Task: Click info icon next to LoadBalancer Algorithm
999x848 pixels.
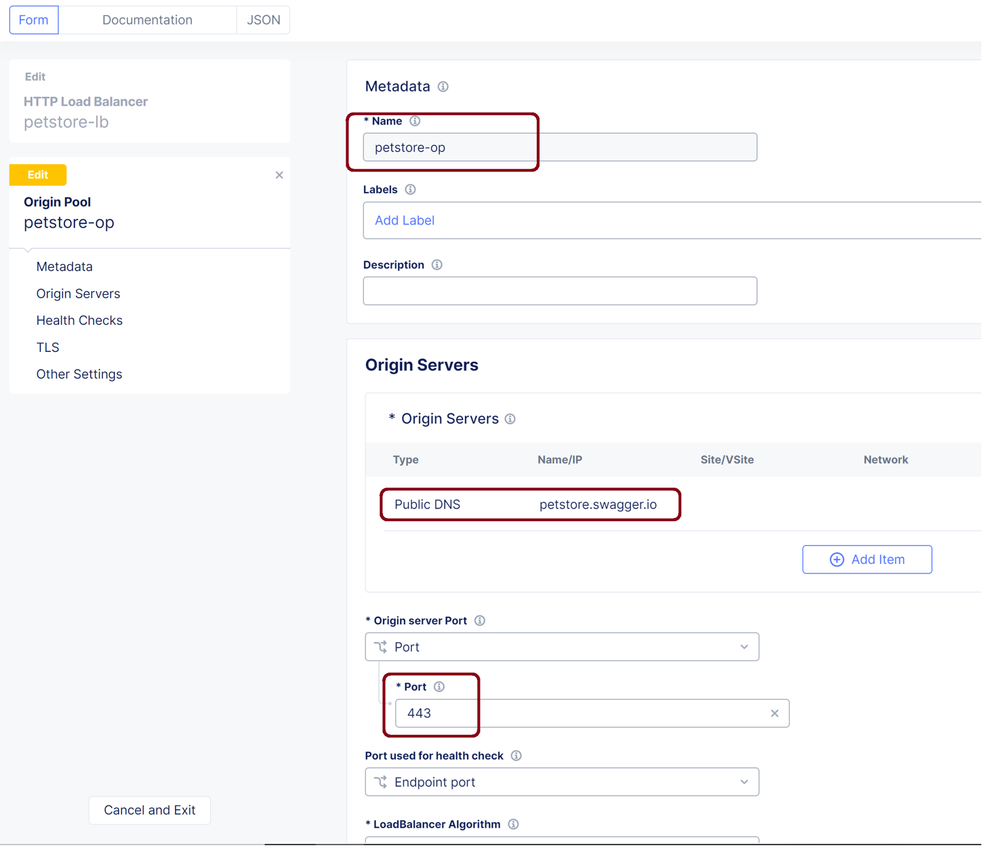Action: [513, 825]
